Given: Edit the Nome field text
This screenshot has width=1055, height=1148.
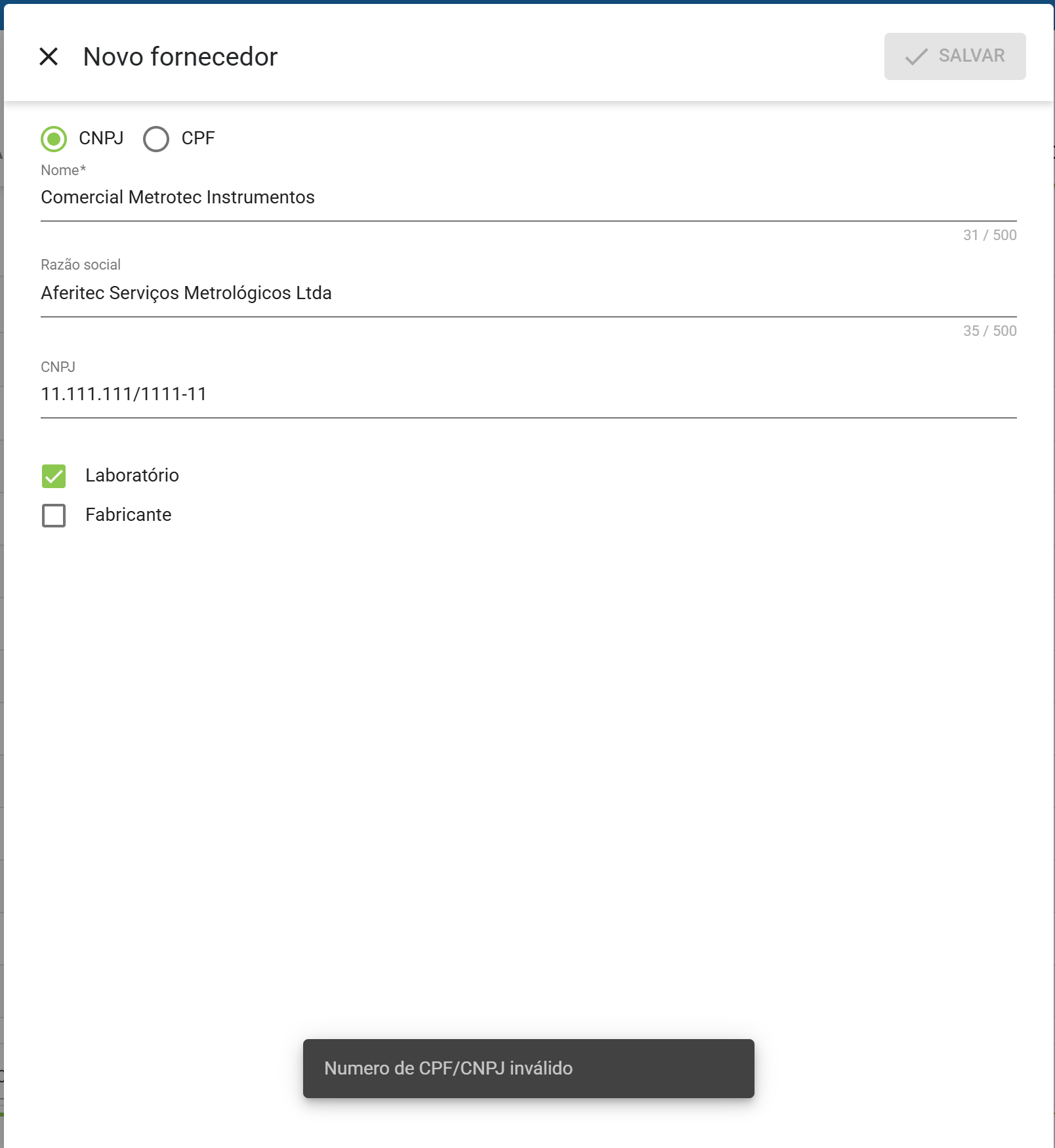Looking at the screenshot, I should click(528, 197).
